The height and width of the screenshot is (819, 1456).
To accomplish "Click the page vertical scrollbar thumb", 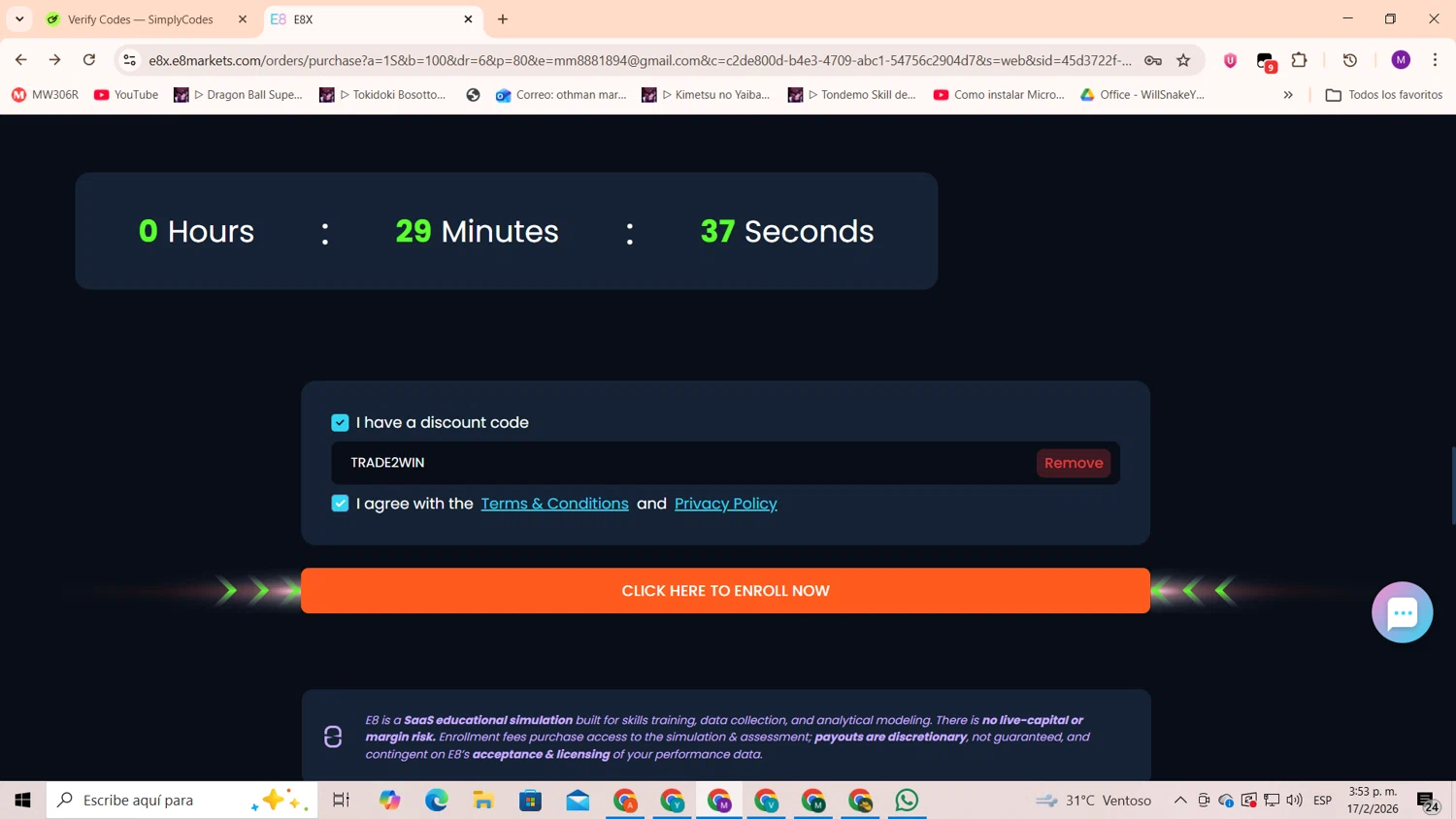I will pos(1452,486).
